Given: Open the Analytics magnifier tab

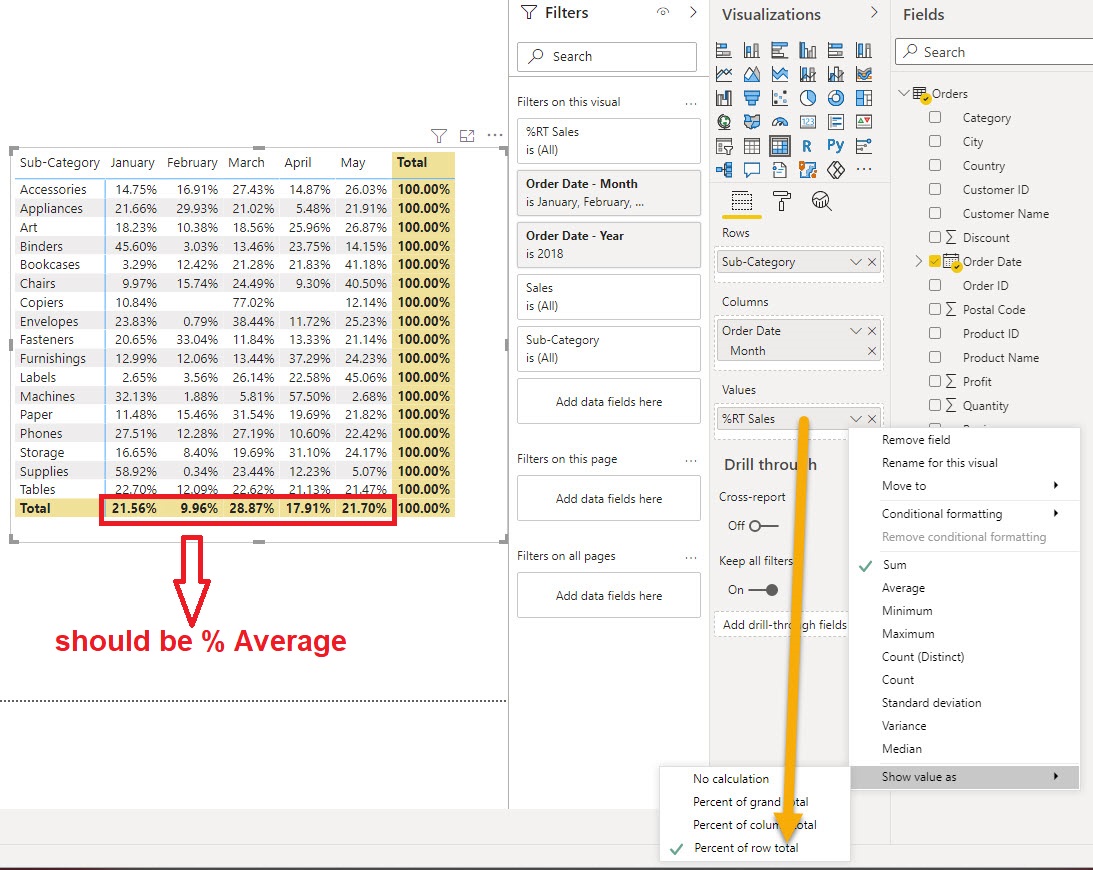Looking at the screenshot, I should (x=821, y=201).
